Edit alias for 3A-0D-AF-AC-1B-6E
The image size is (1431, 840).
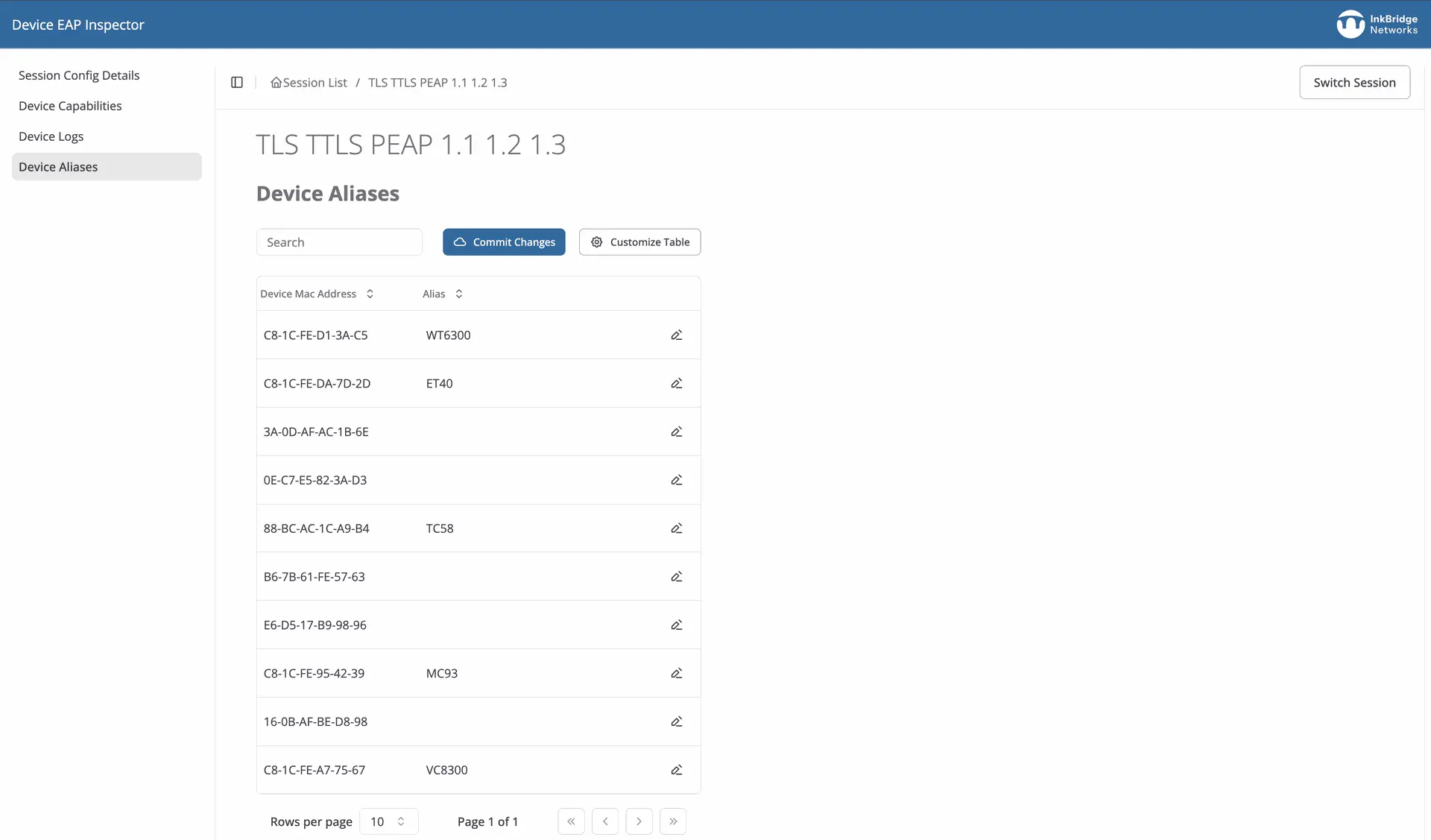click(676, 432)
